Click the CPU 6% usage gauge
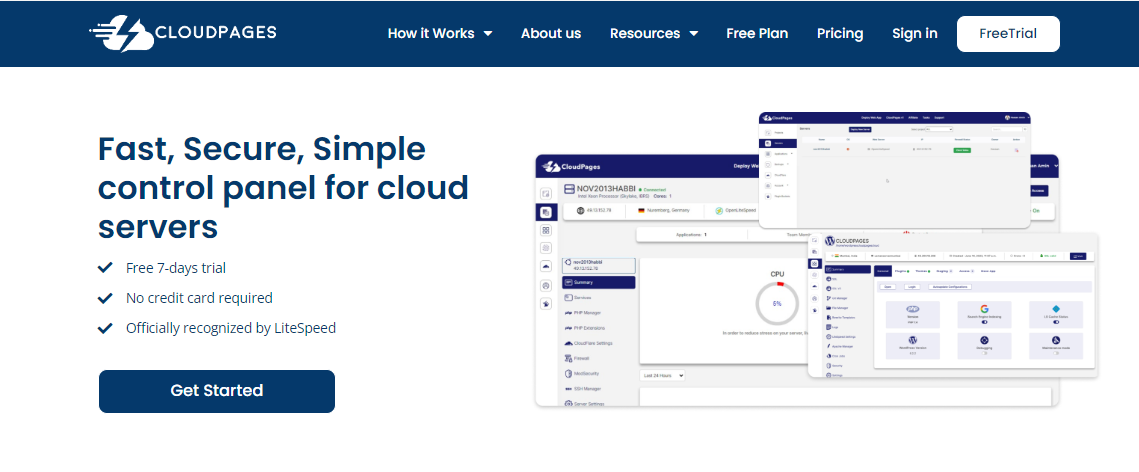Screen dimensions: 1139x472 point(777,303)
